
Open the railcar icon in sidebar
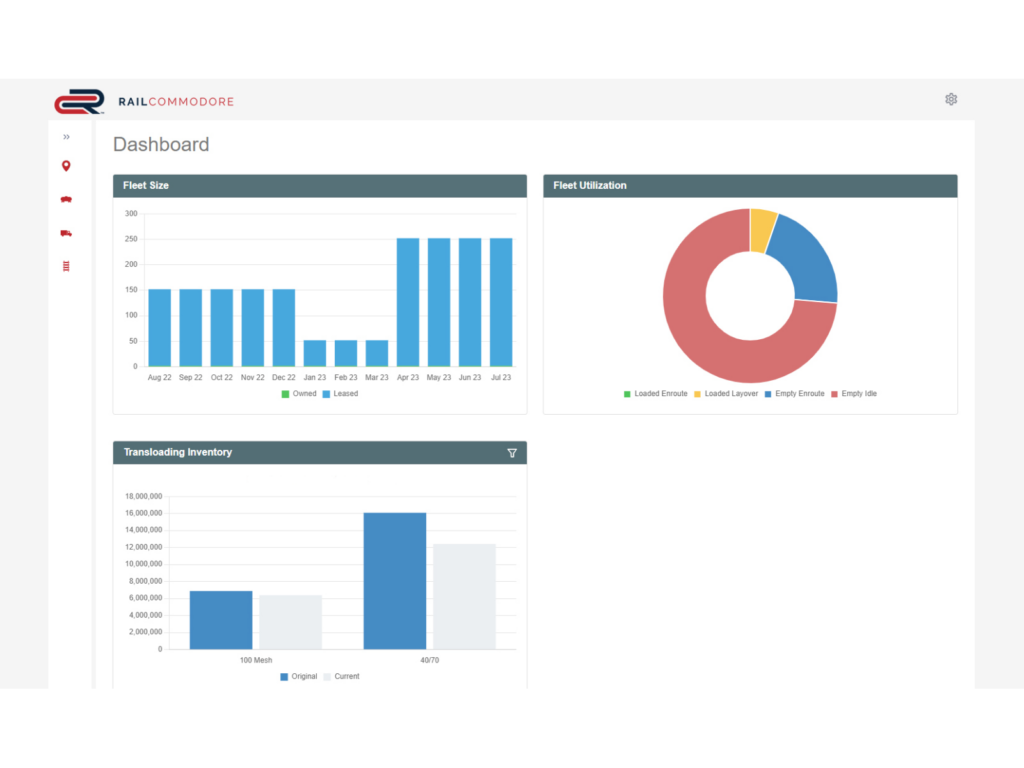coord(66,199)
